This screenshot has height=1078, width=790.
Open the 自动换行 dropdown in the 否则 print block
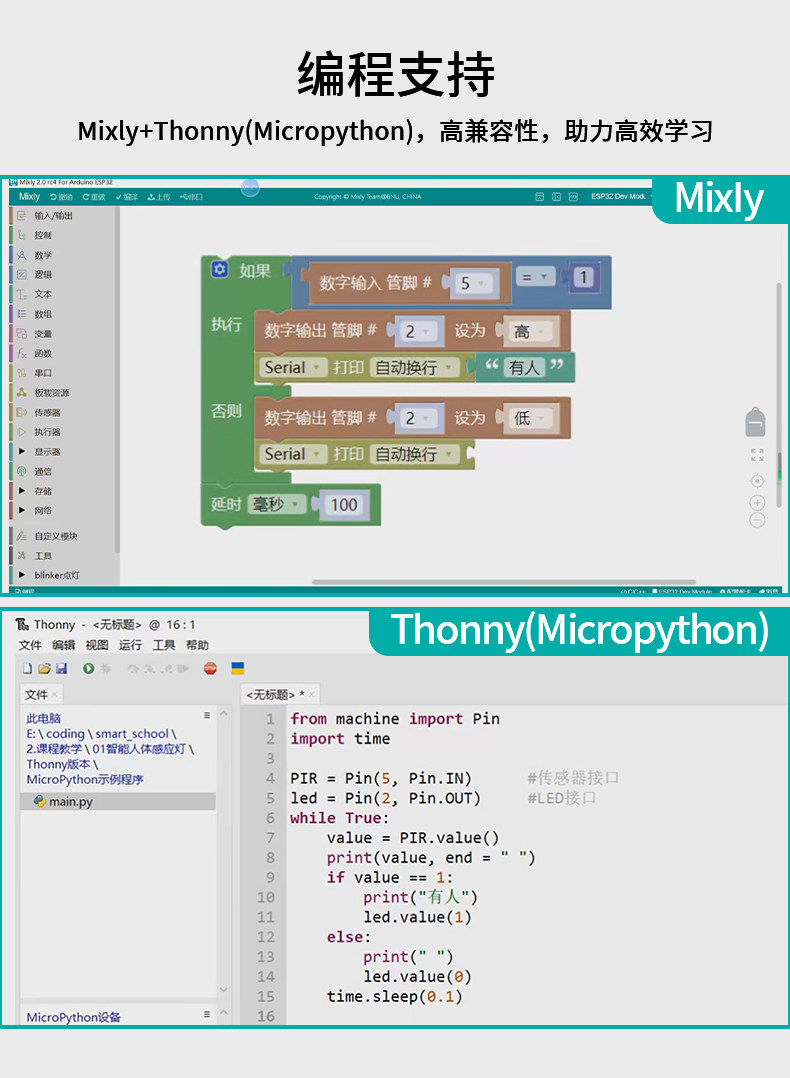pos(414,454)
